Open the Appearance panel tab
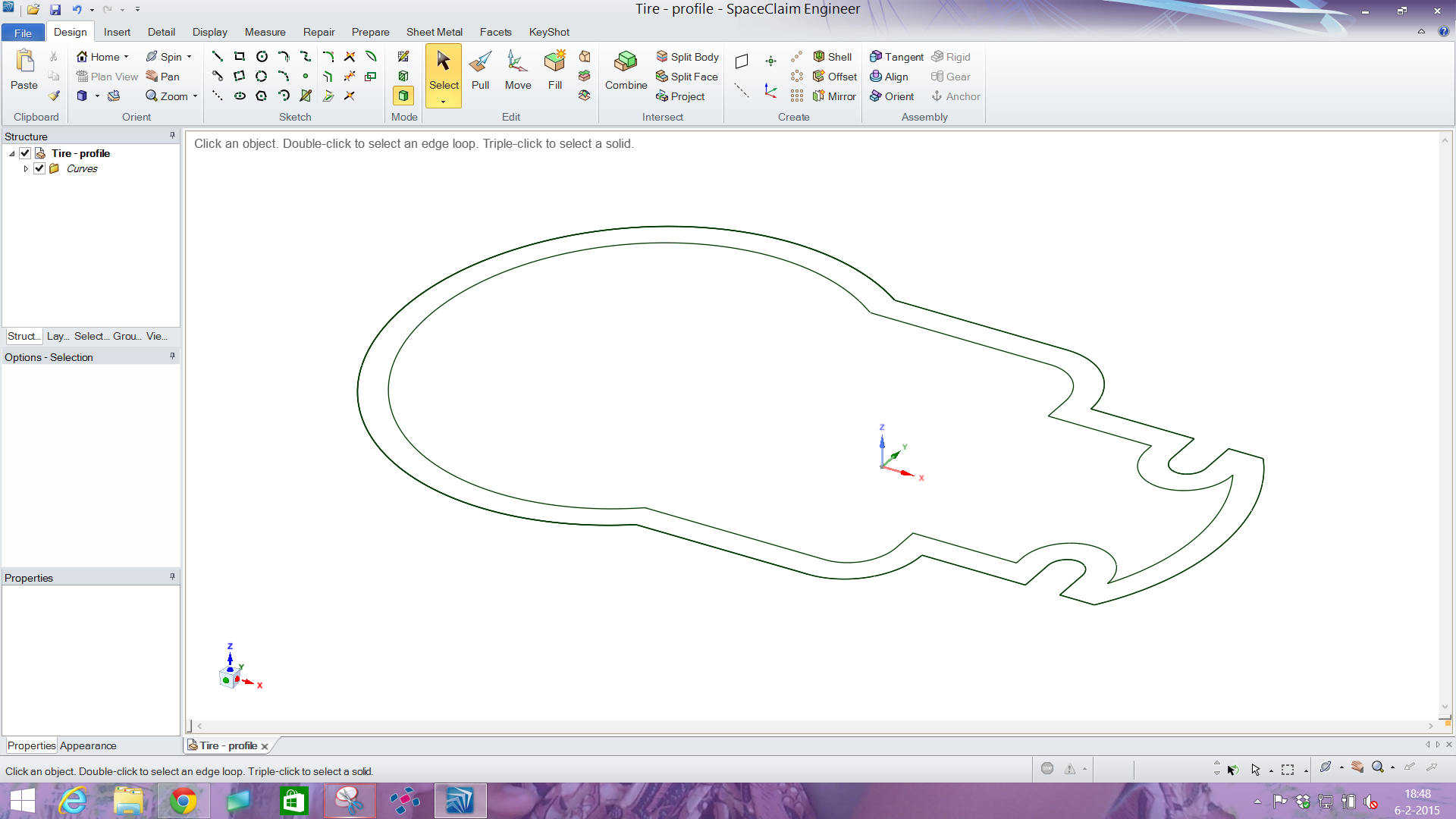This screenshot has height=819, width=1456. tap(88, 745)
